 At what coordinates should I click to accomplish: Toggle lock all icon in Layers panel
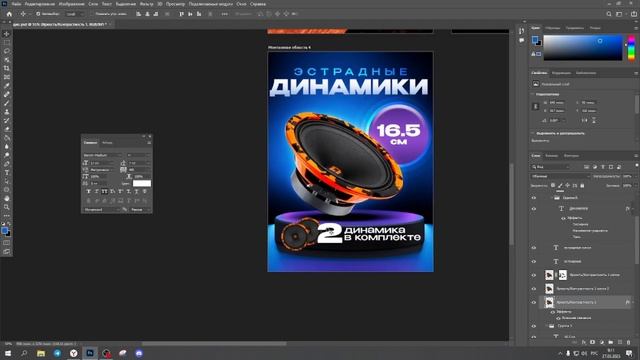tap(582, 185)
